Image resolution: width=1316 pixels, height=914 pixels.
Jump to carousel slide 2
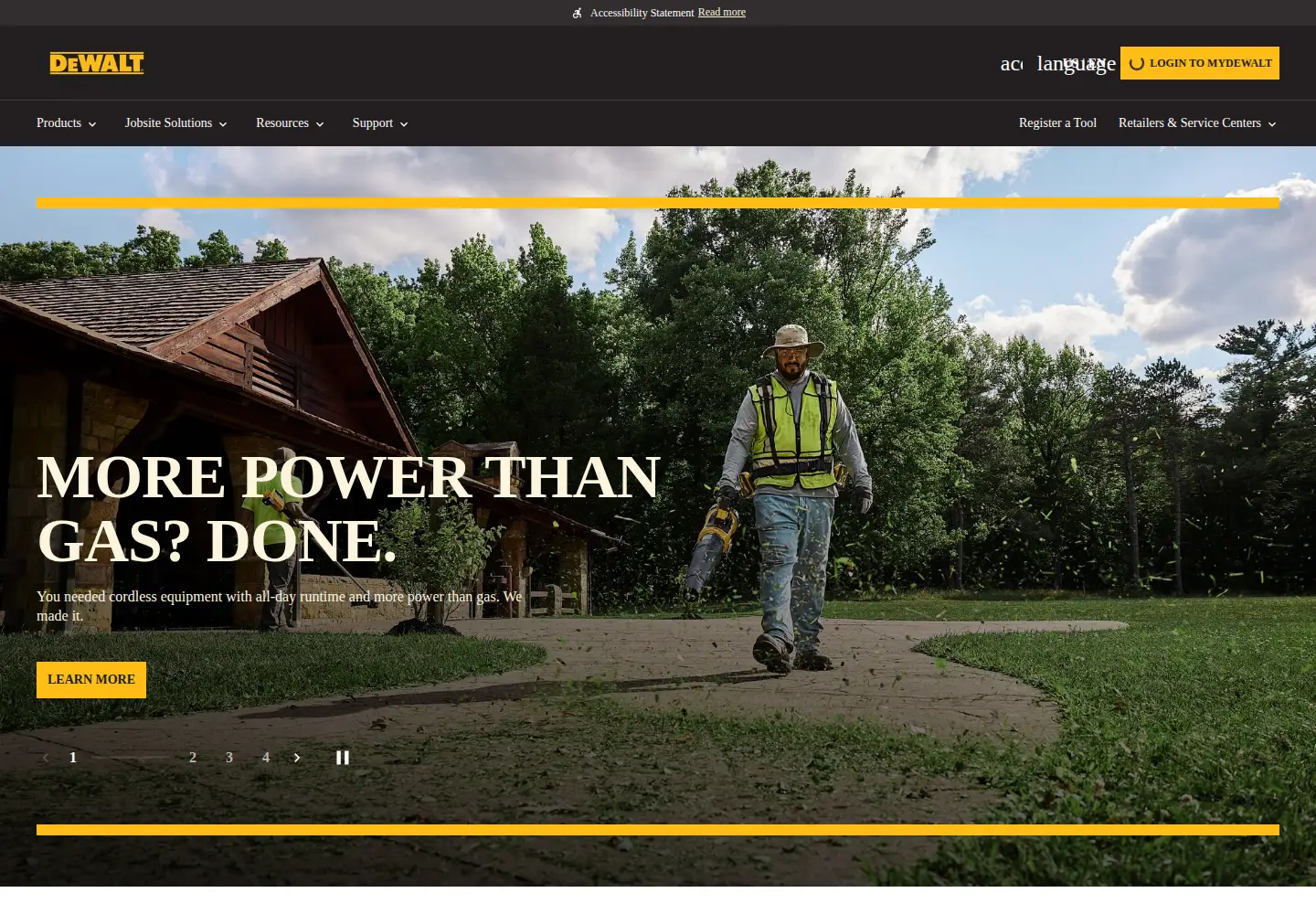click(x=193, y=758)
